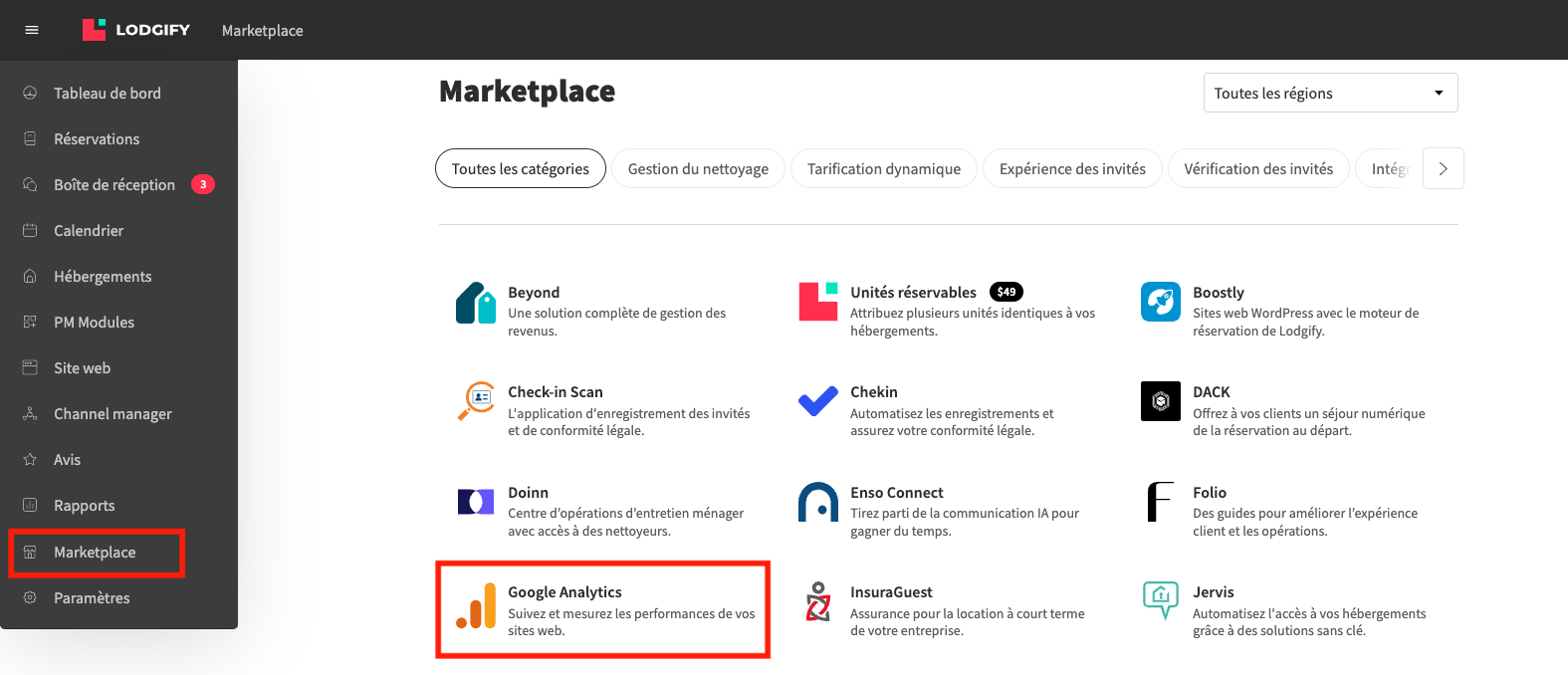Open the hamburger menu icon

click(x=32, y=30)
